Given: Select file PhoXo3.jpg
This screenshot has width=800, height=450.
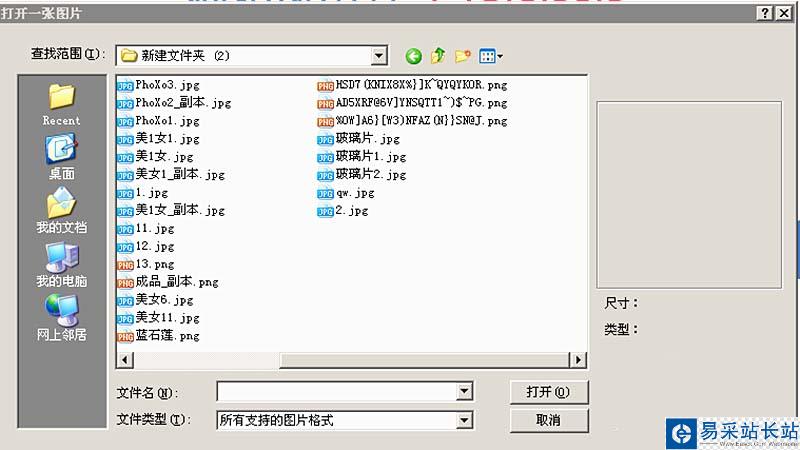Looking at the screenshot, I should point(158,85).
